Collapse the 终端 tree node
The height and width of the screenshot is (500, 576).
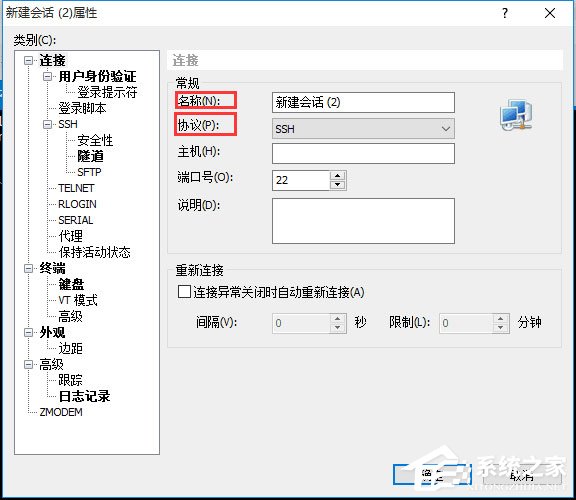coord(28,269)
